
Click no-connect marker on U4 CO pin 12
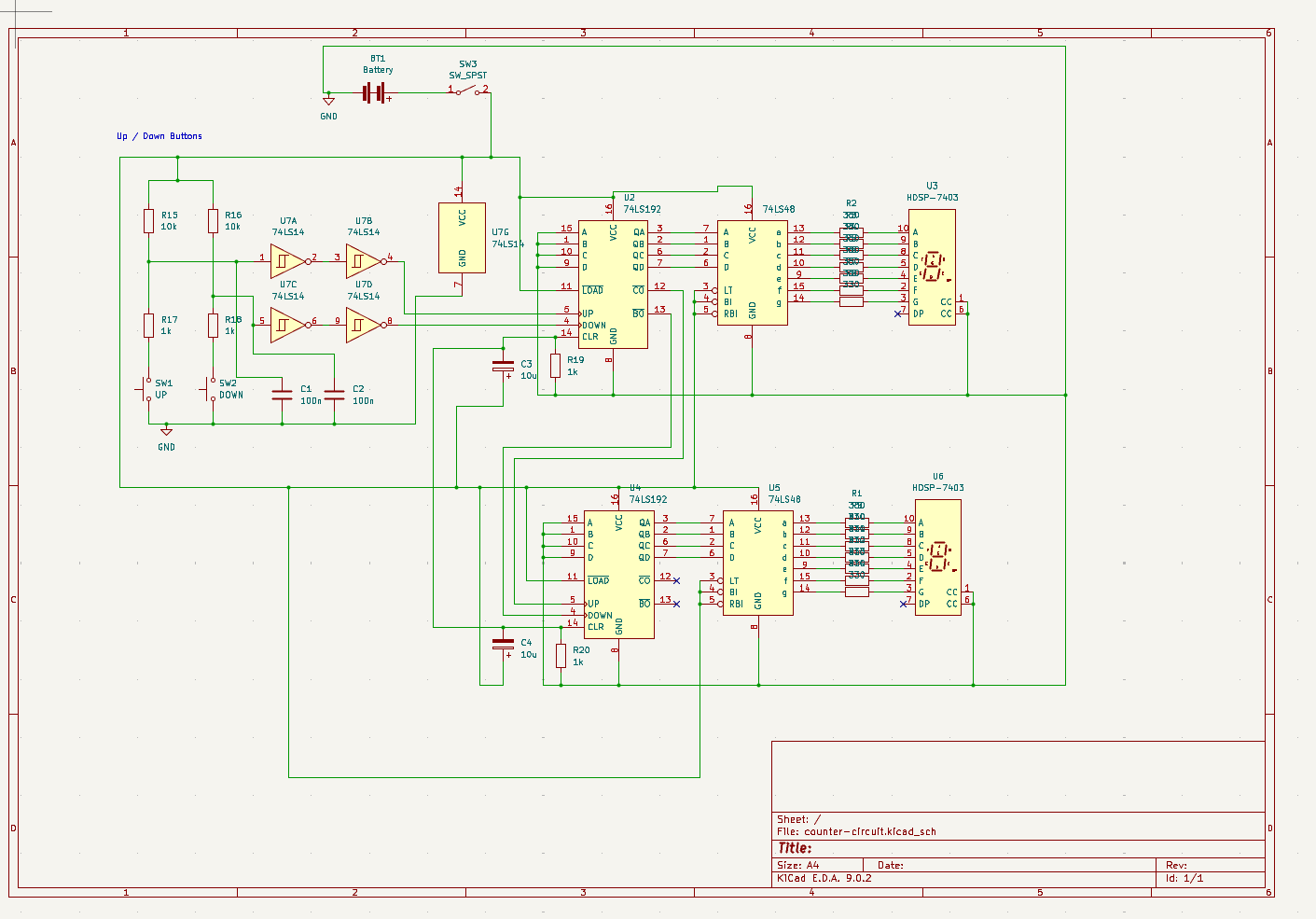tap(676, 580)
